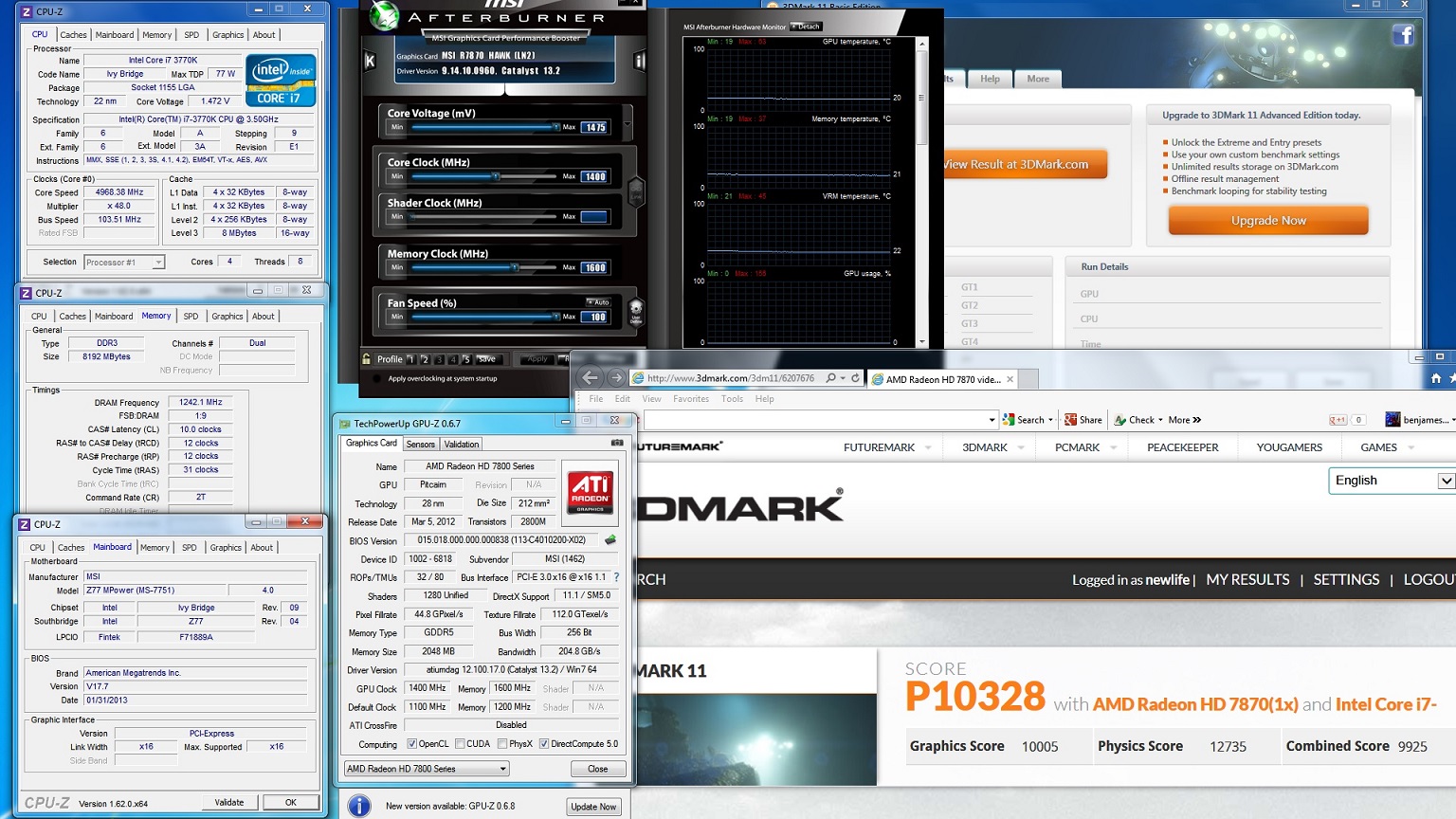This screenshot has width=1456, height=819.
Task: Click the MSI Afterburner dragon logo
Action: coord(384,16)
